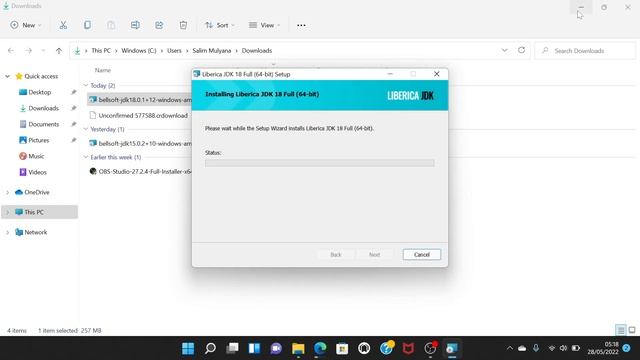Click the Name column header

[103, 70]
